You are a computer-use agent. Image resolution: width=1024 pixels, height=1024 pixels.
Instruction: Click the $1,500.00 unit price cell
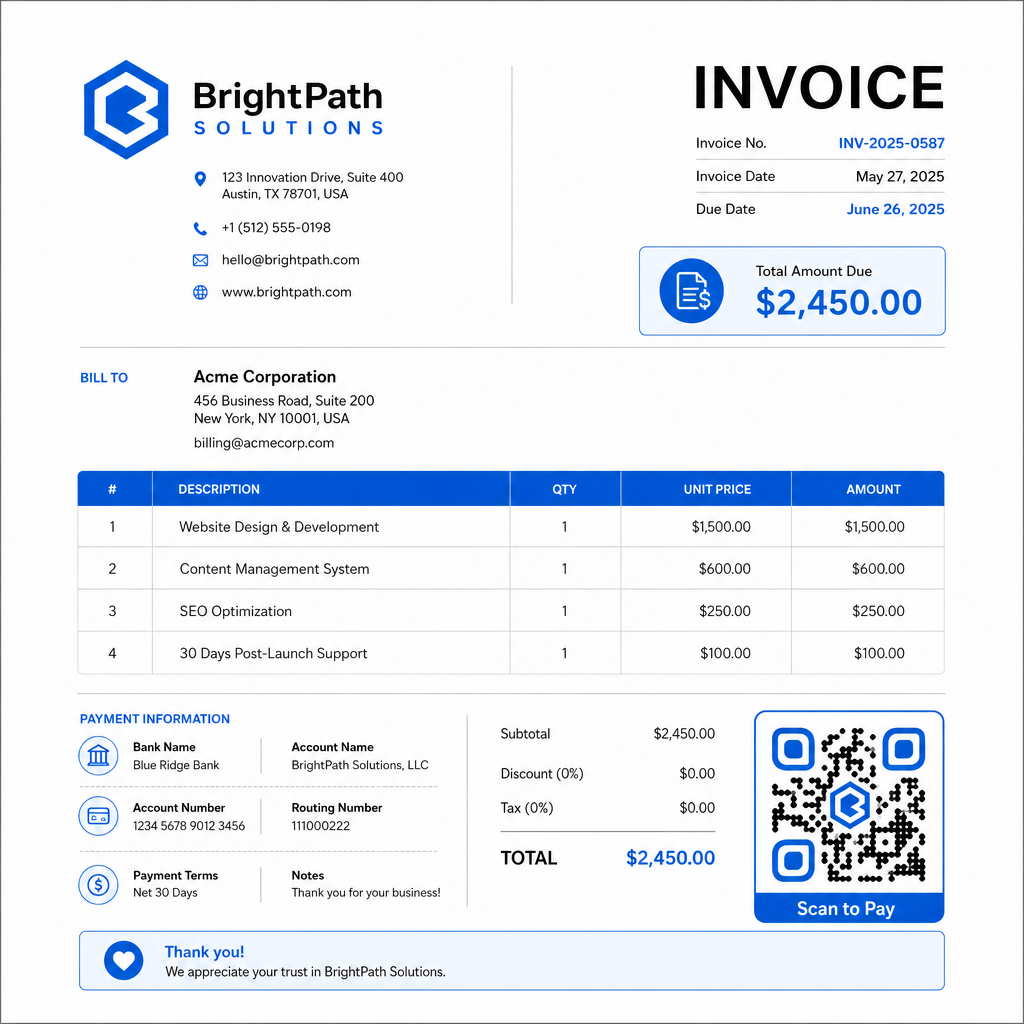(721, 526)
